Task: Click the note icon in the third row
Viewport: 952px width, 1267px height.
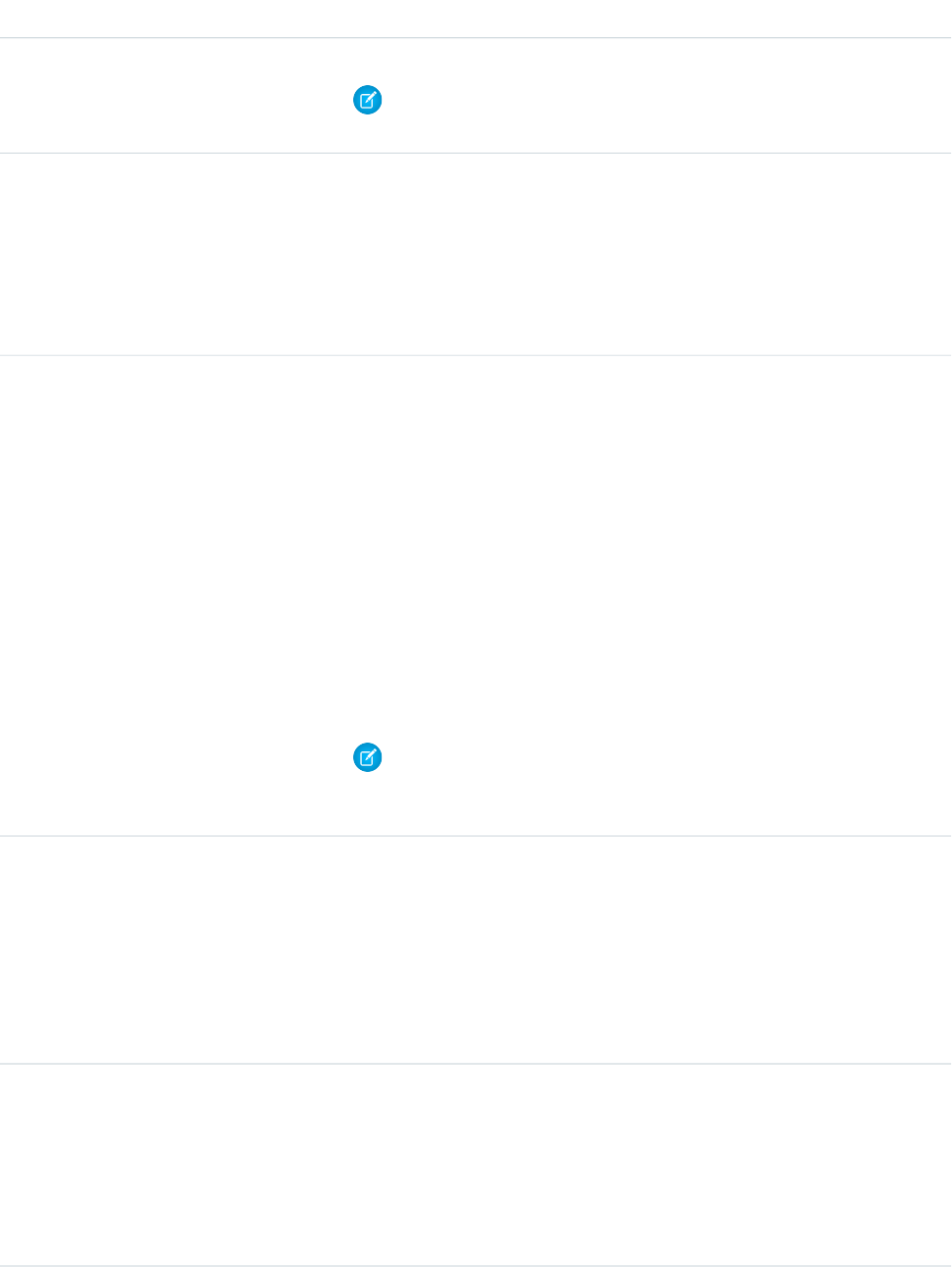Action: tap(367, 757)
